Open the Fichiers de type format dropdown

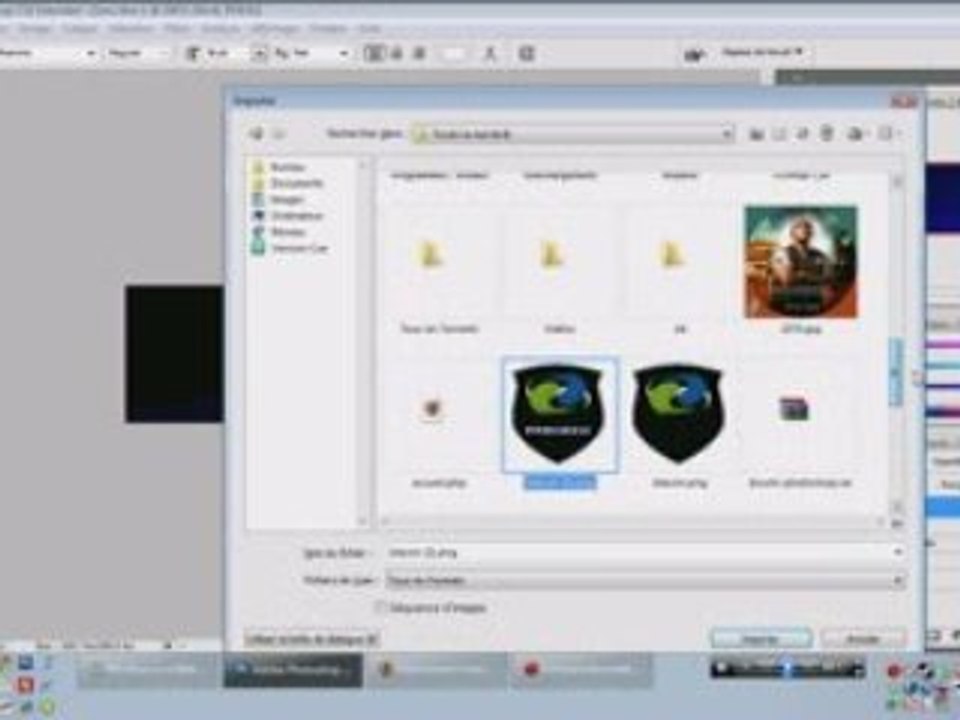tap(645, 580)
